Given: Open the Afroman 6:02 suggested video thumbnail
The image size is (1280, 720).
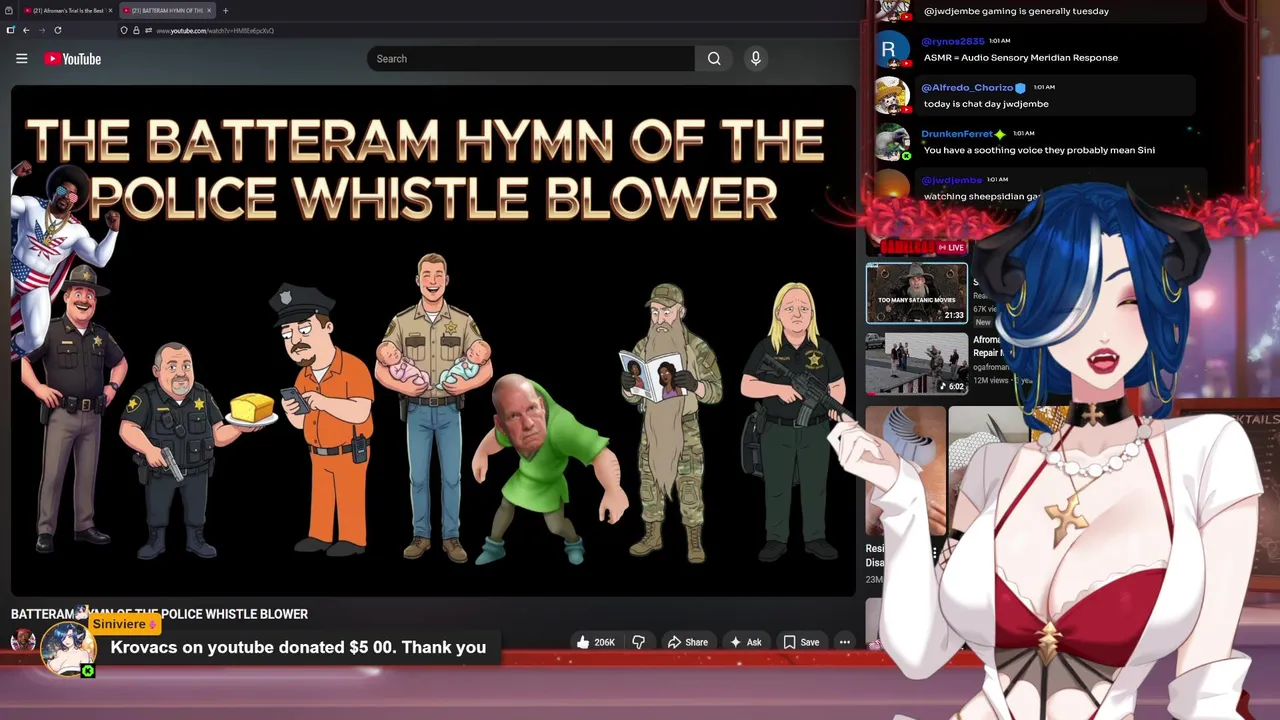Looking at the screenshot, I should pyautogui.click(x=917, y=363).
